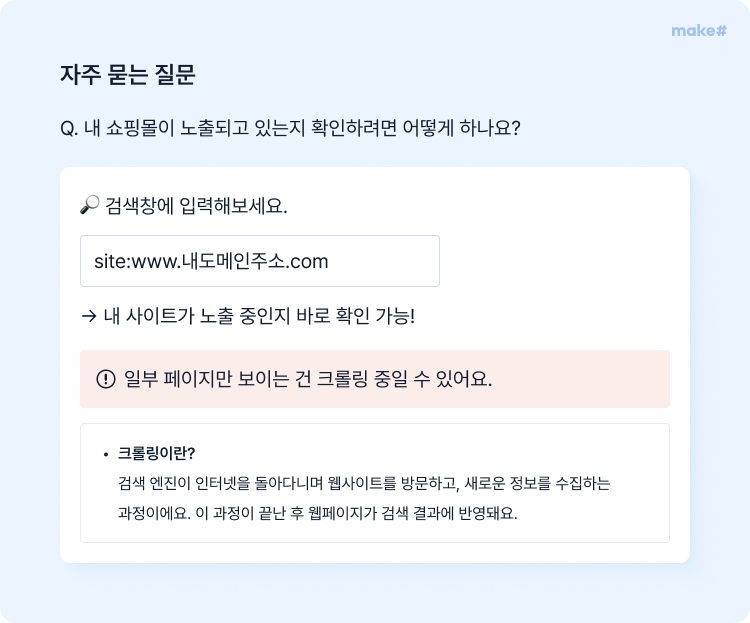This screenshot has width=750, height=623.
Task: Click 내 사이트가 노출 중인지 바로 확인 가능 text
Action: (x=259, y=316)
